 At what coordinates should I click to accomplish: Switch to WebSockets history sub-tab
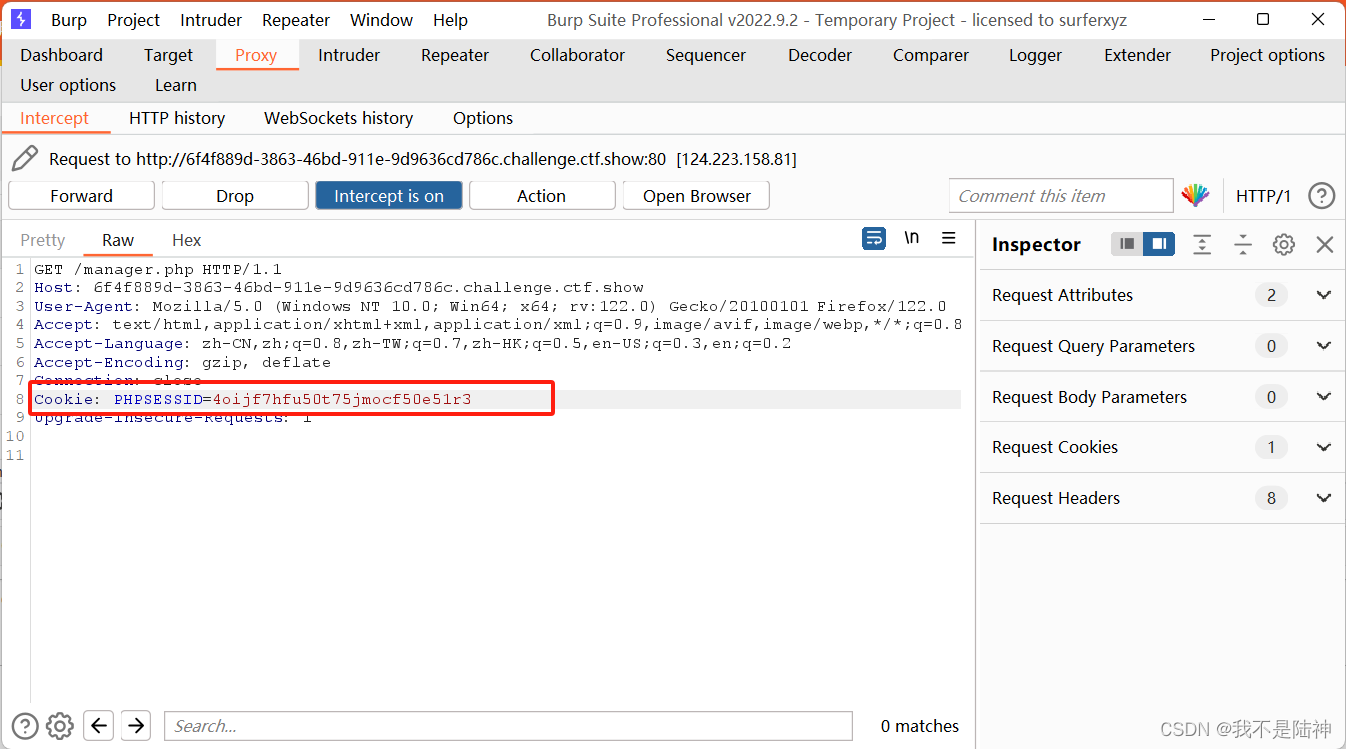tap(339, 118)
